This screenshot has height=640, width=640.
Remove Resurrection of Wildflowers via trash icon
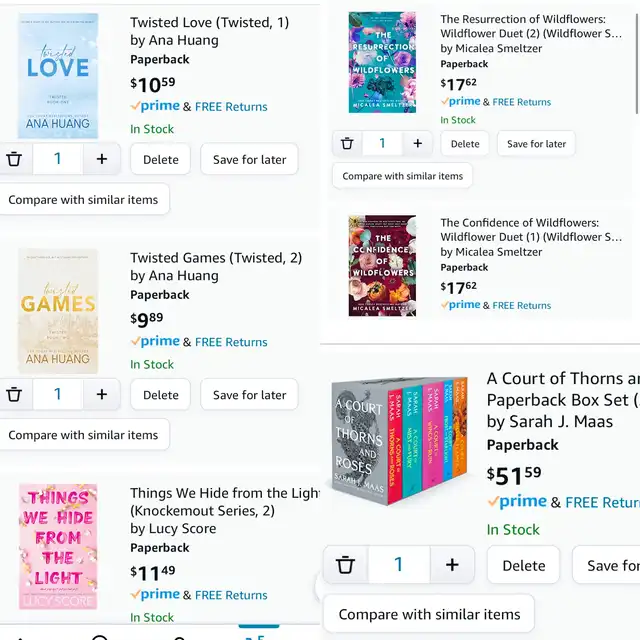pyautogui.click(x=347, y=143)
